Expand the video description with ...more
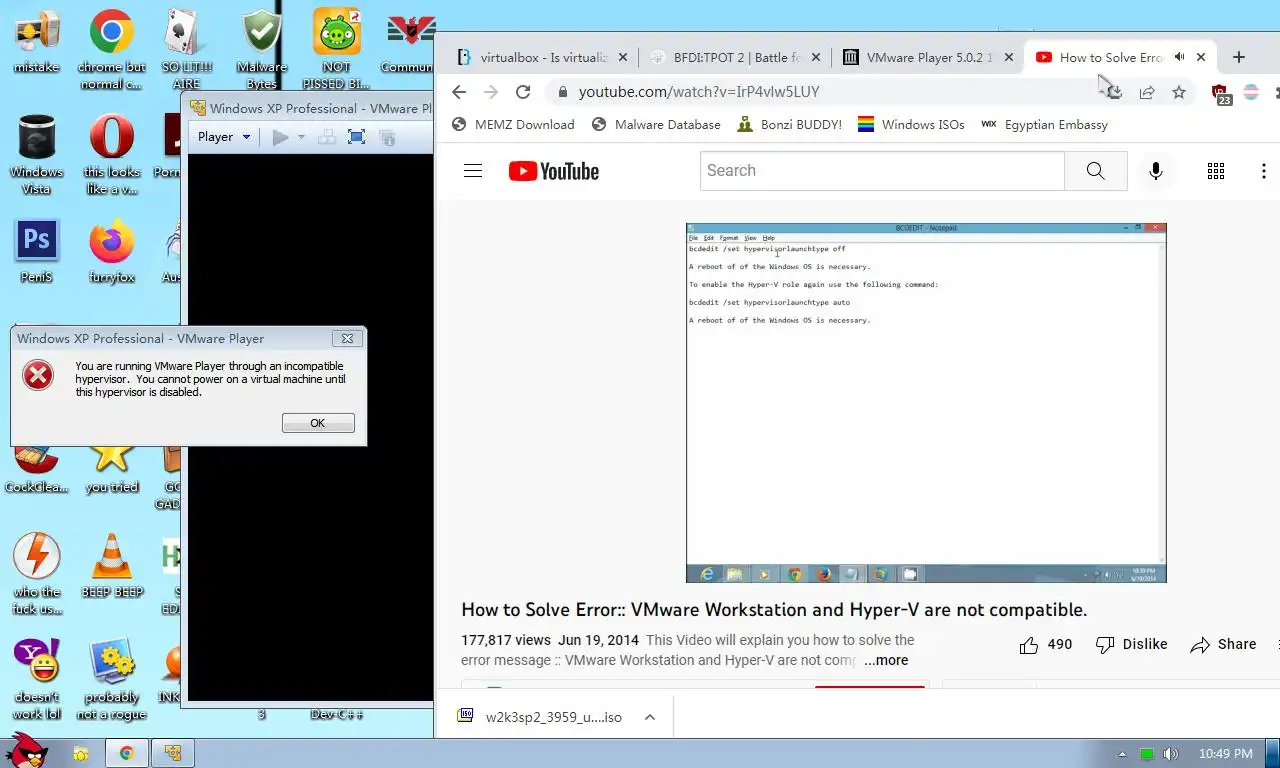The width and height of the screenshot is (1280, 768). pyautogui.click(x=886, y=660)
